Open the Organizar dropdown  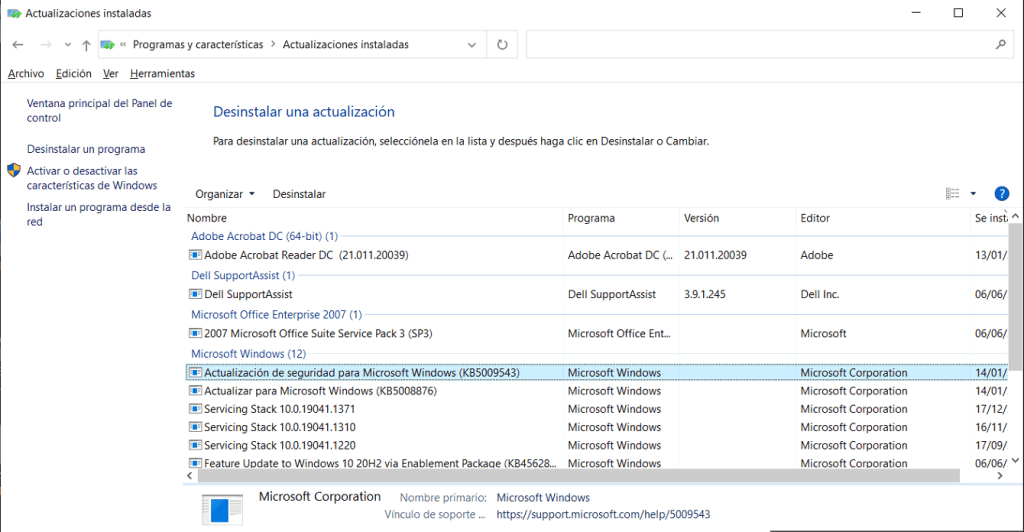click(x=225, y=194)
